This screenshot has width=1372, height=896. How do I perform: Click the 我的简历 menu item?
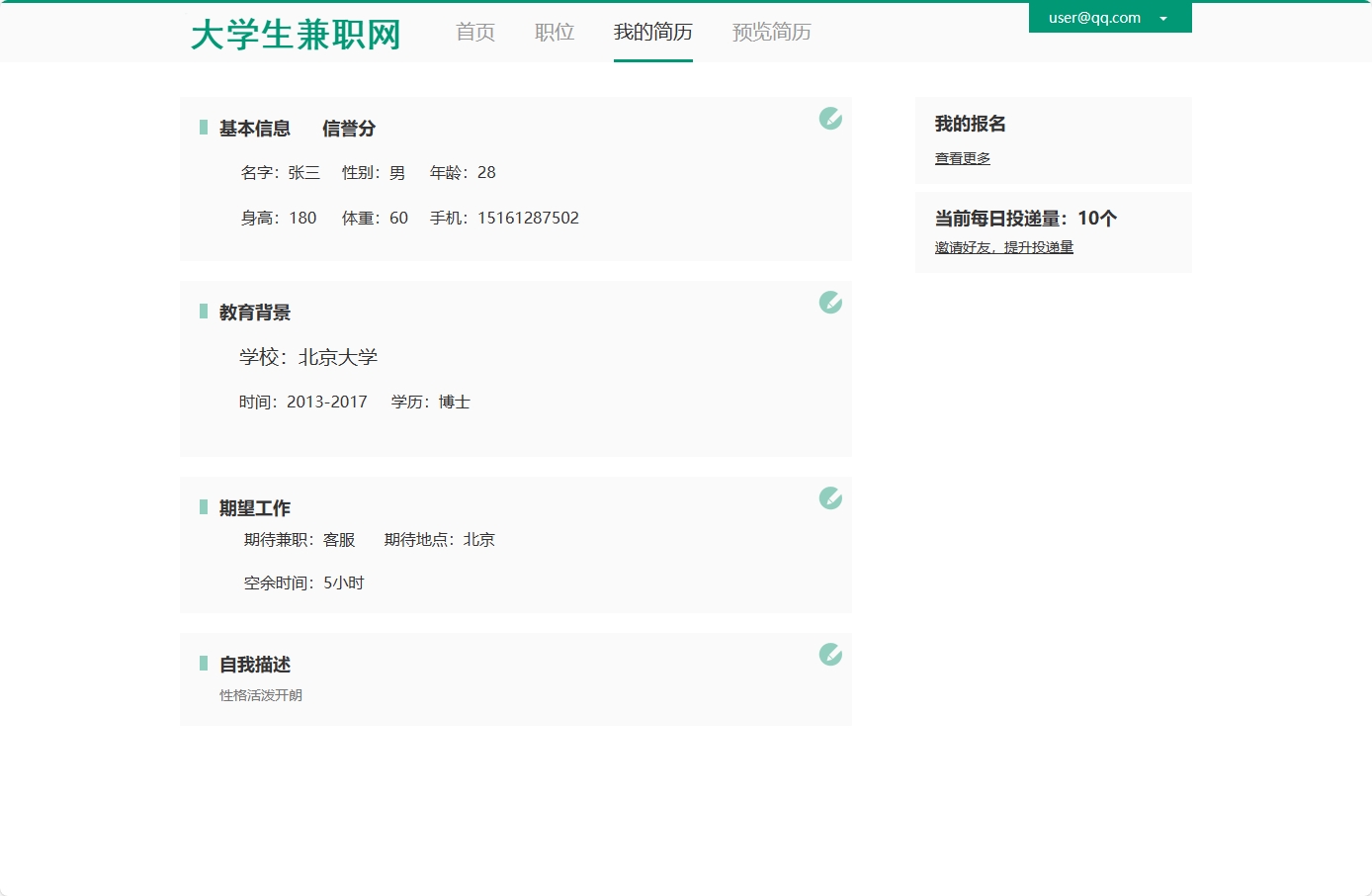[x=652, y=32]
